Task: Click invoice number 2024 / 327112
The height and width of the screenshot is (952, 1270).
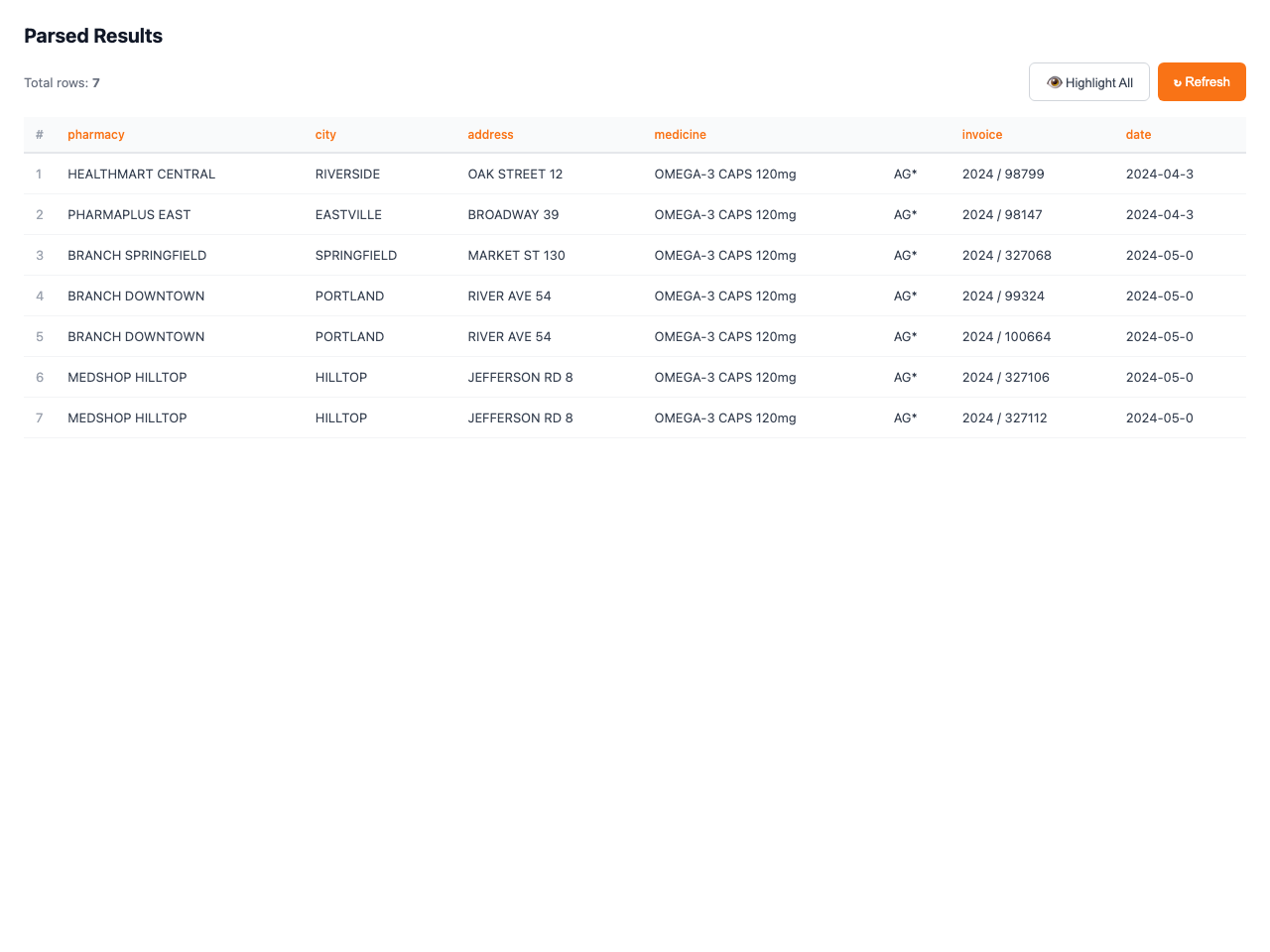Action: (x=1004, y=417)
